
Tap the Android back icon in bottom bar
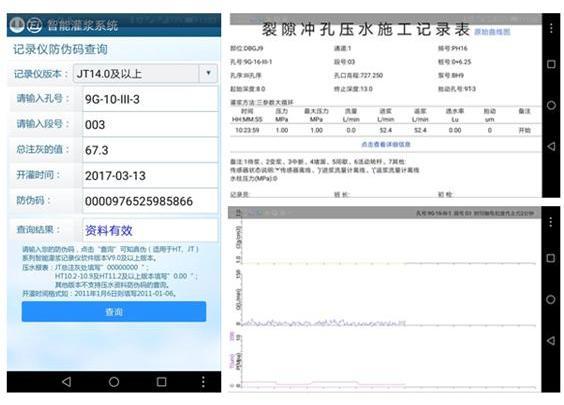(67, 382)
